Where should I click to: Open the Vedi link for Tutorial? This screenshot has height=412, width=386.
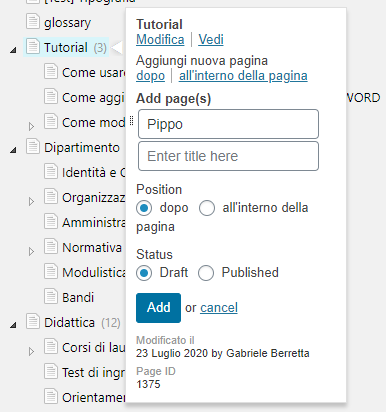click(x=211, y=40)
